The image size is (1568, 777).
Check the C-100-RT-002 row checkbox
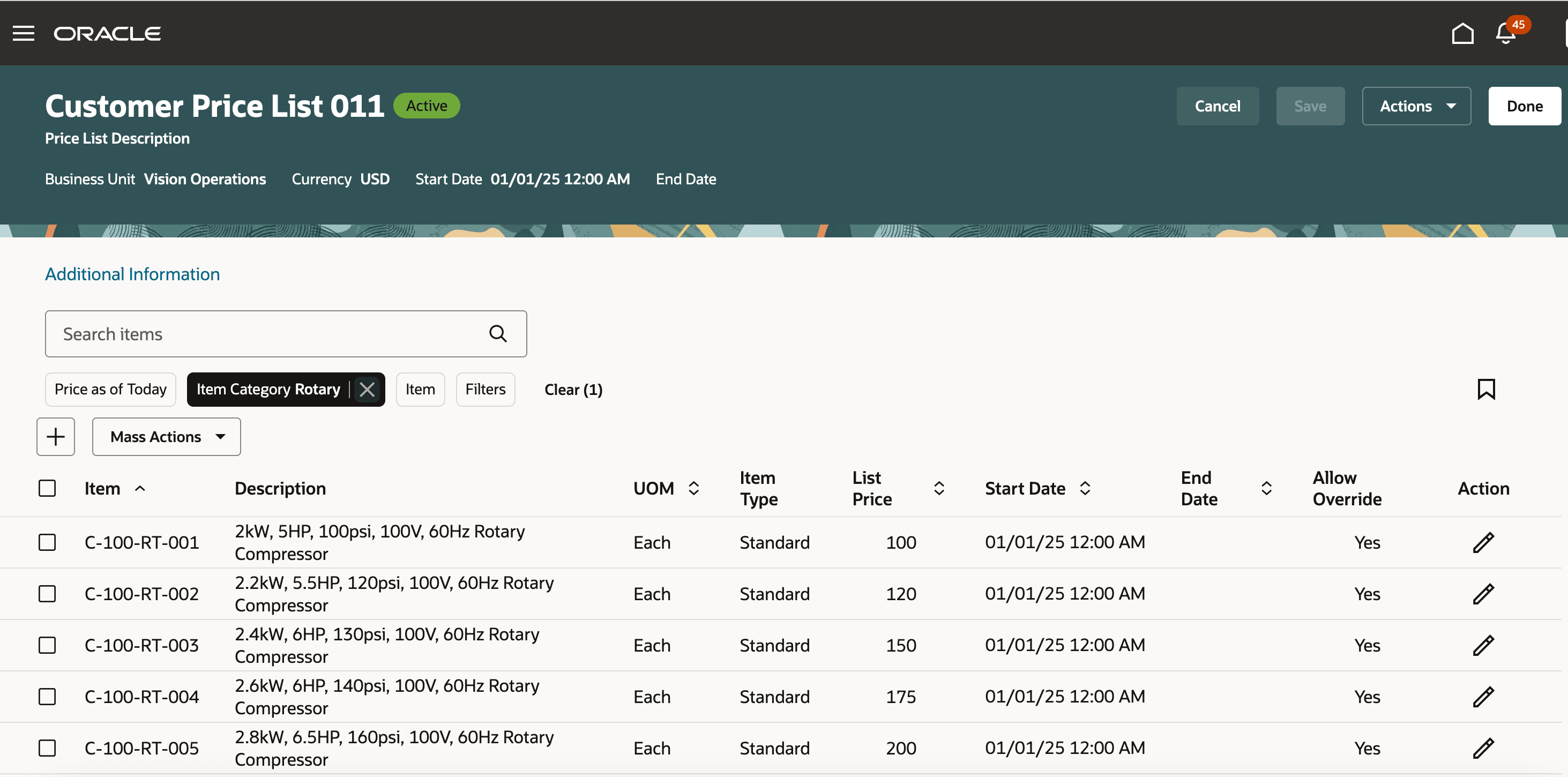[x=47, y=594]
